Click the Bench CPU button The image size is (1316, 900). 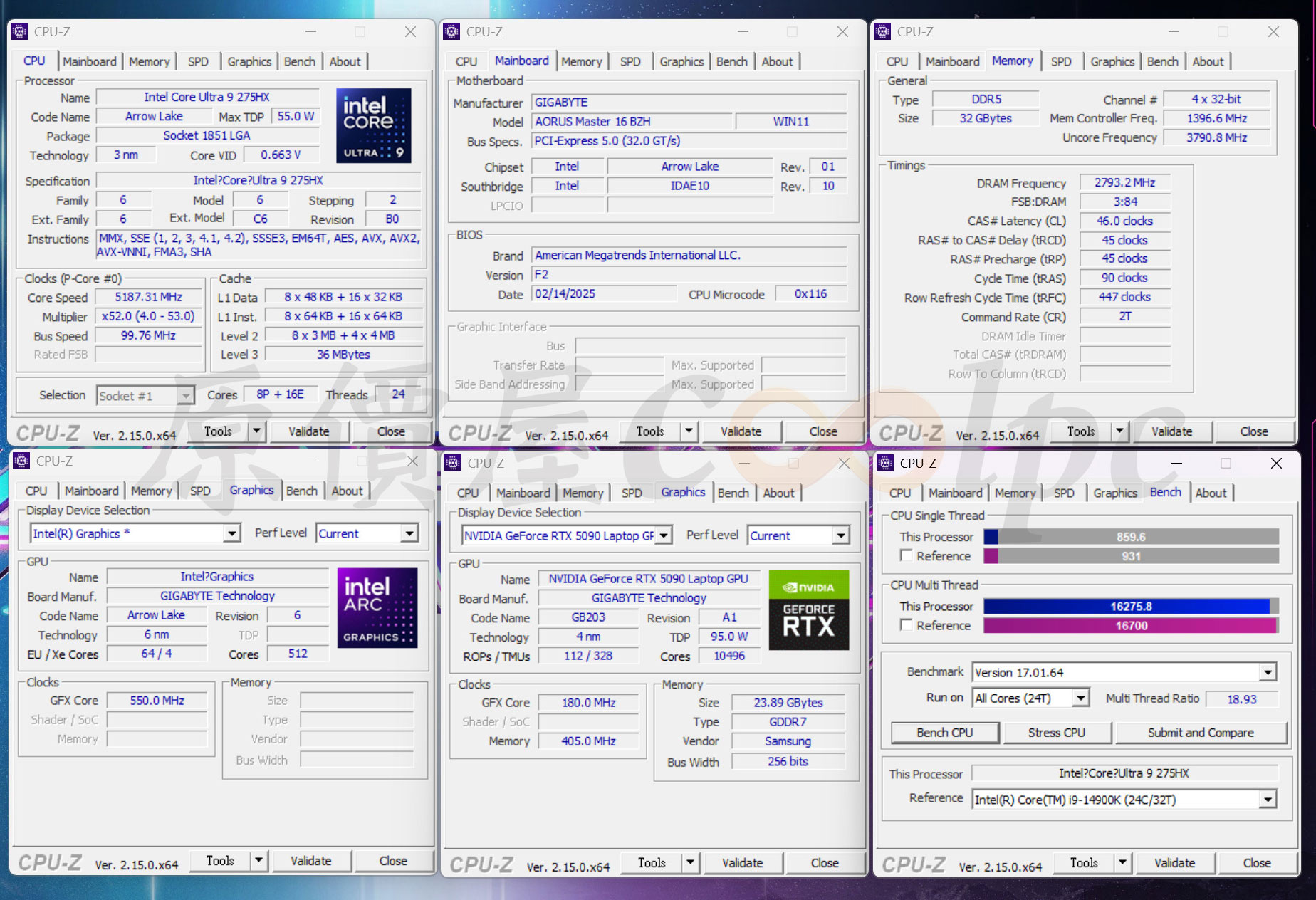pyautogui.click(x=945, y=732)
